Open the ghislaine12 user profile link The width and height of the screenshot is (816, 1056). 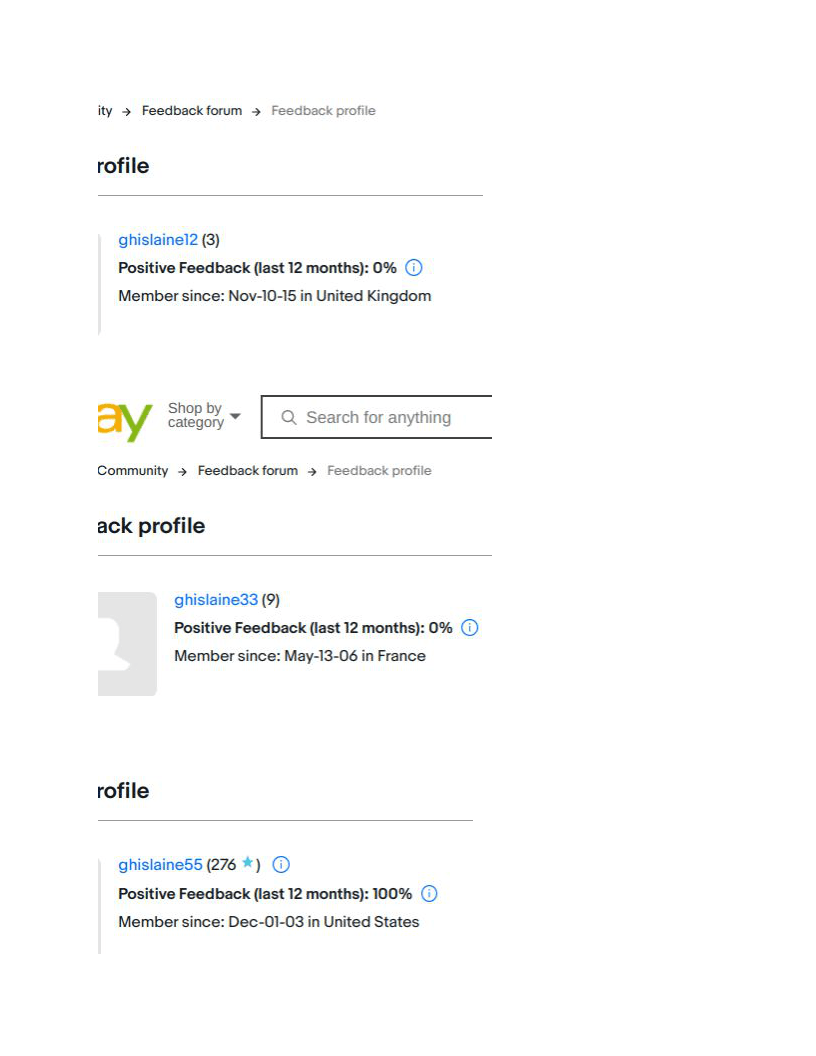coord(158,240)
